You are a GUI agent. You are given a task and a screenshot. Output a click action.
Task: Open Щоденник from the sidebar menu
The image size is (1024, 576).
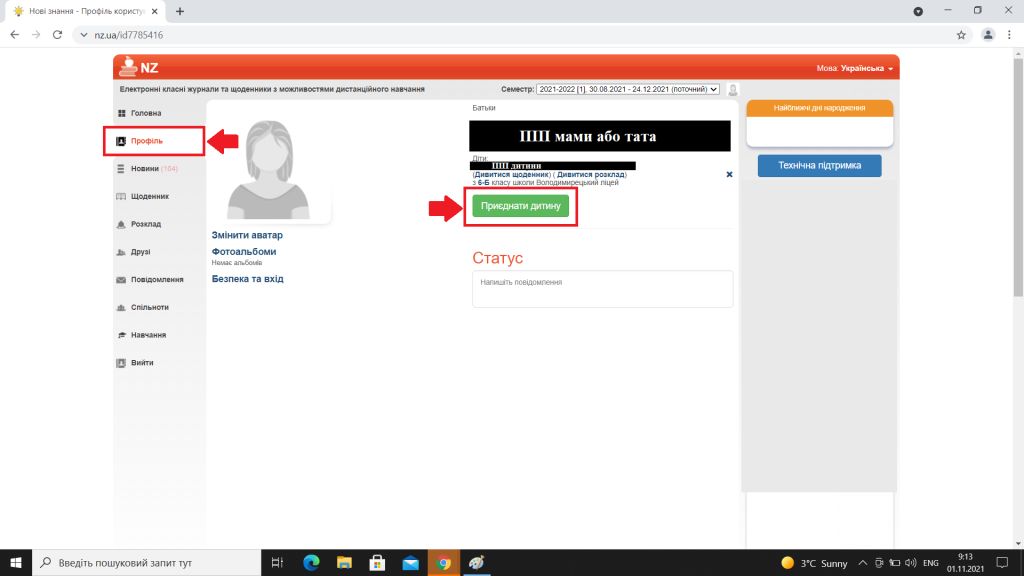pos(149,196)
